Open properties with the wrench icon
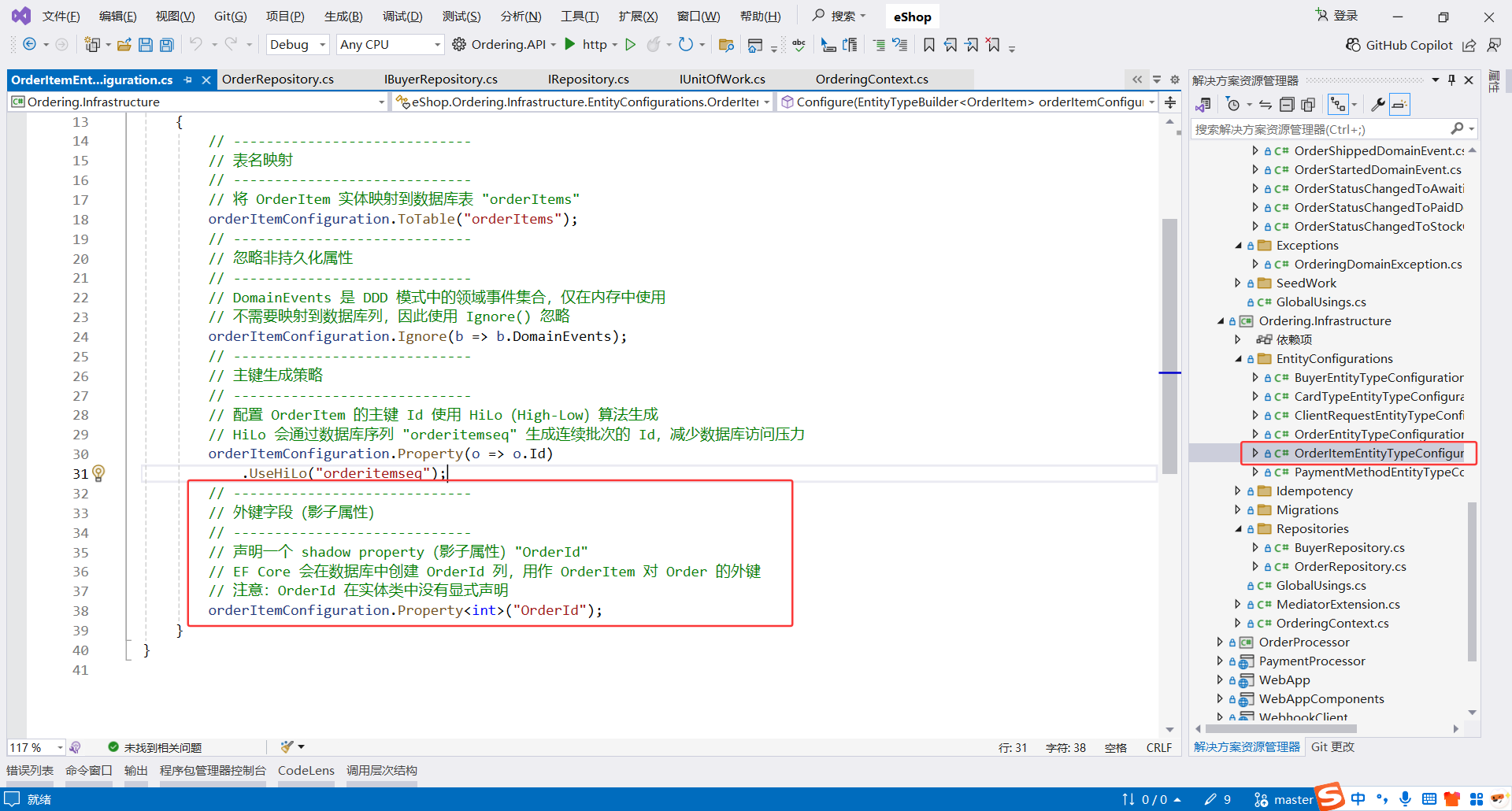The image size is (1512, 811). 1379,103
